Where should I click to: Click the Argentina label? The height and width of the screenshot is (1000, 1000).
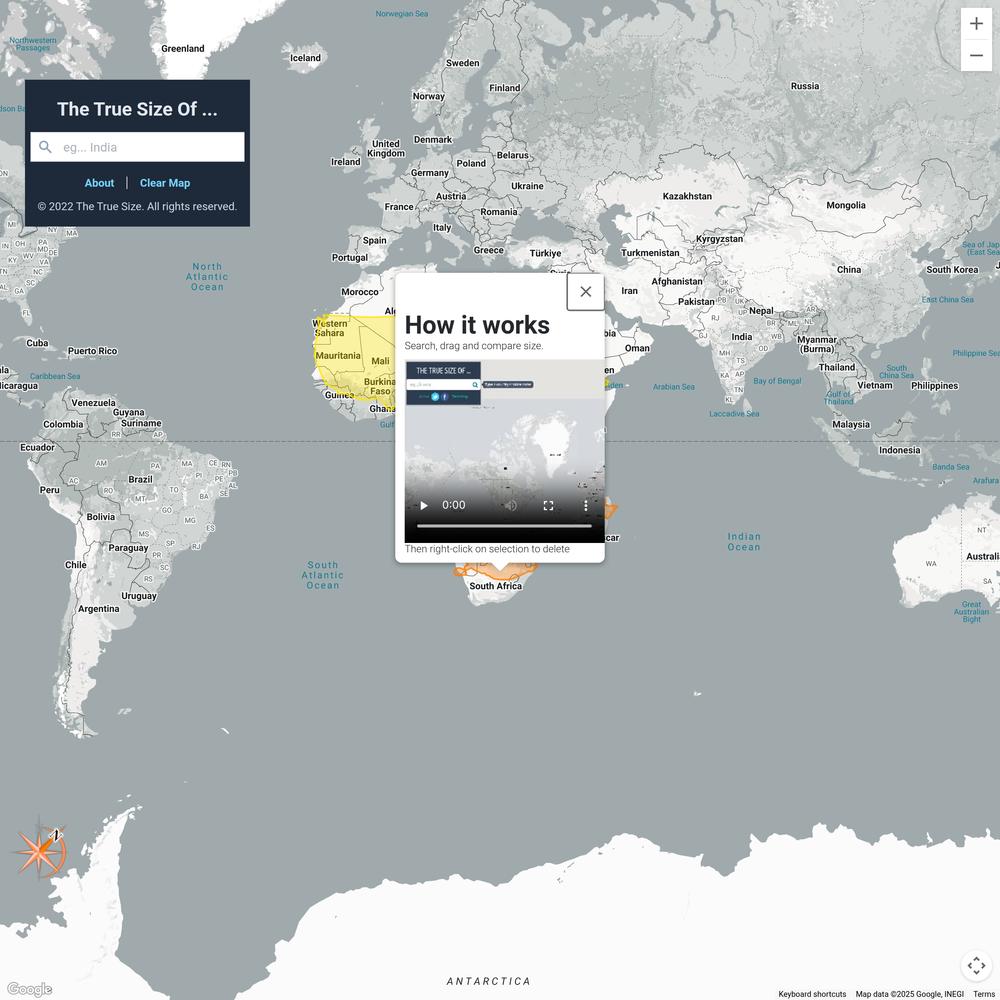(x=98, y=609)
